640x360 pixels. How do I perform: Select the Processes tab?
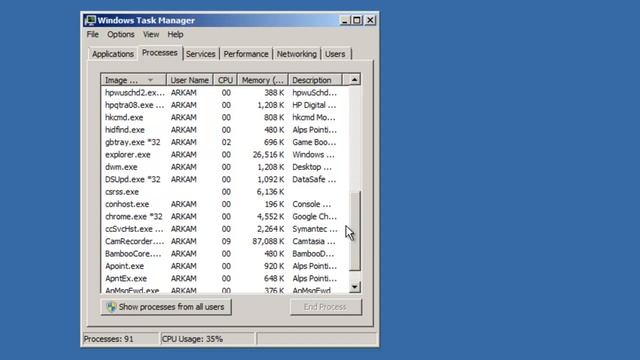[x=160, y=53]
